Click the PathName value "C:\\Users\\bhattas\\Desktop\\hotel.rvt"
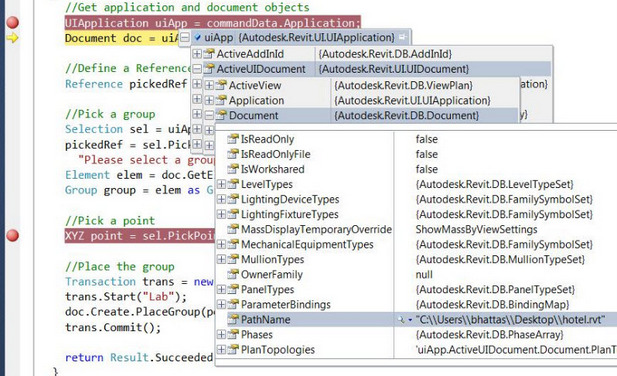The image size is (617, 376). 510,319
